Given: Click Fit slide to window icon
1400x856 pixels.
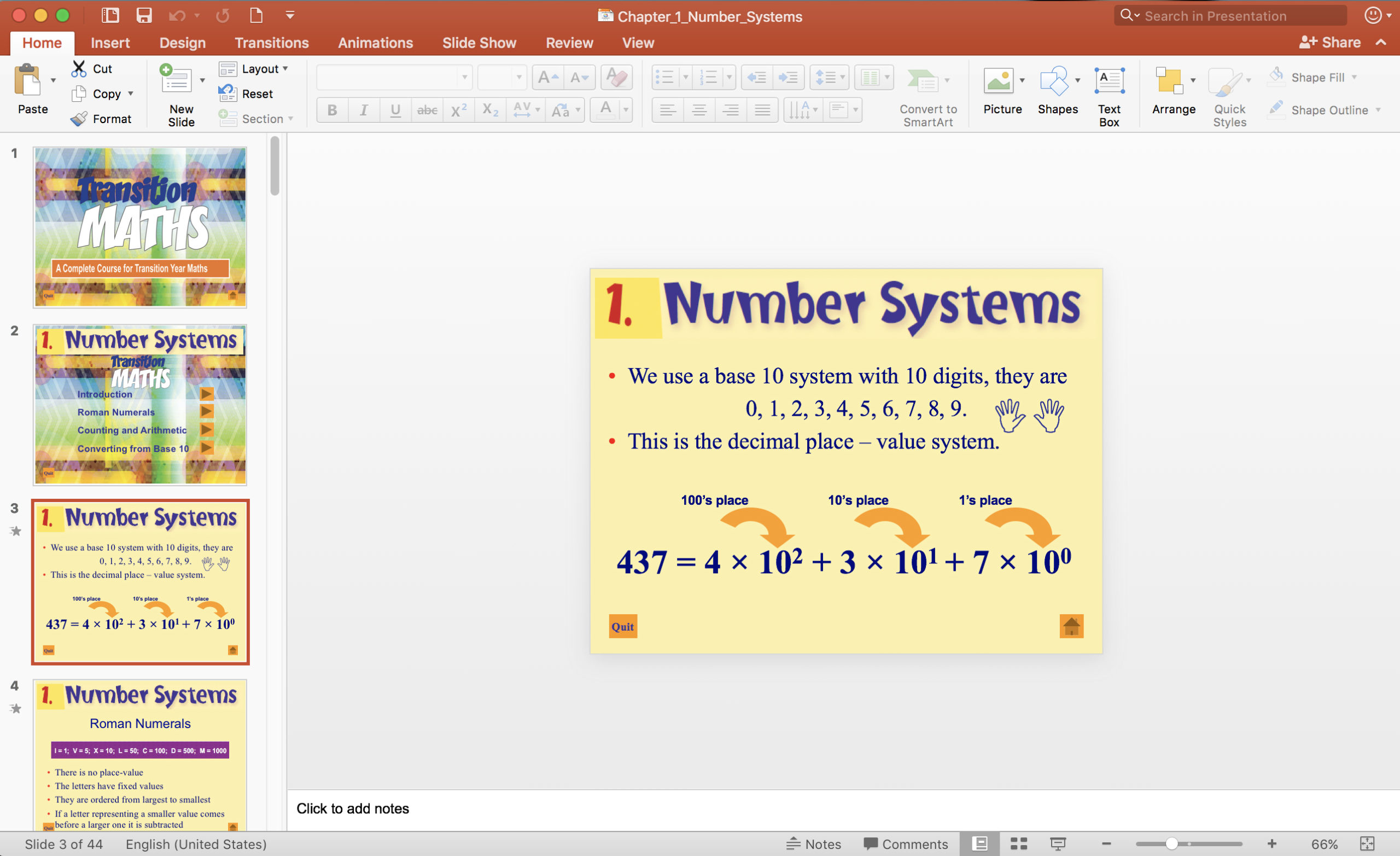Looking at the screenshot, I should [1367, 843].
